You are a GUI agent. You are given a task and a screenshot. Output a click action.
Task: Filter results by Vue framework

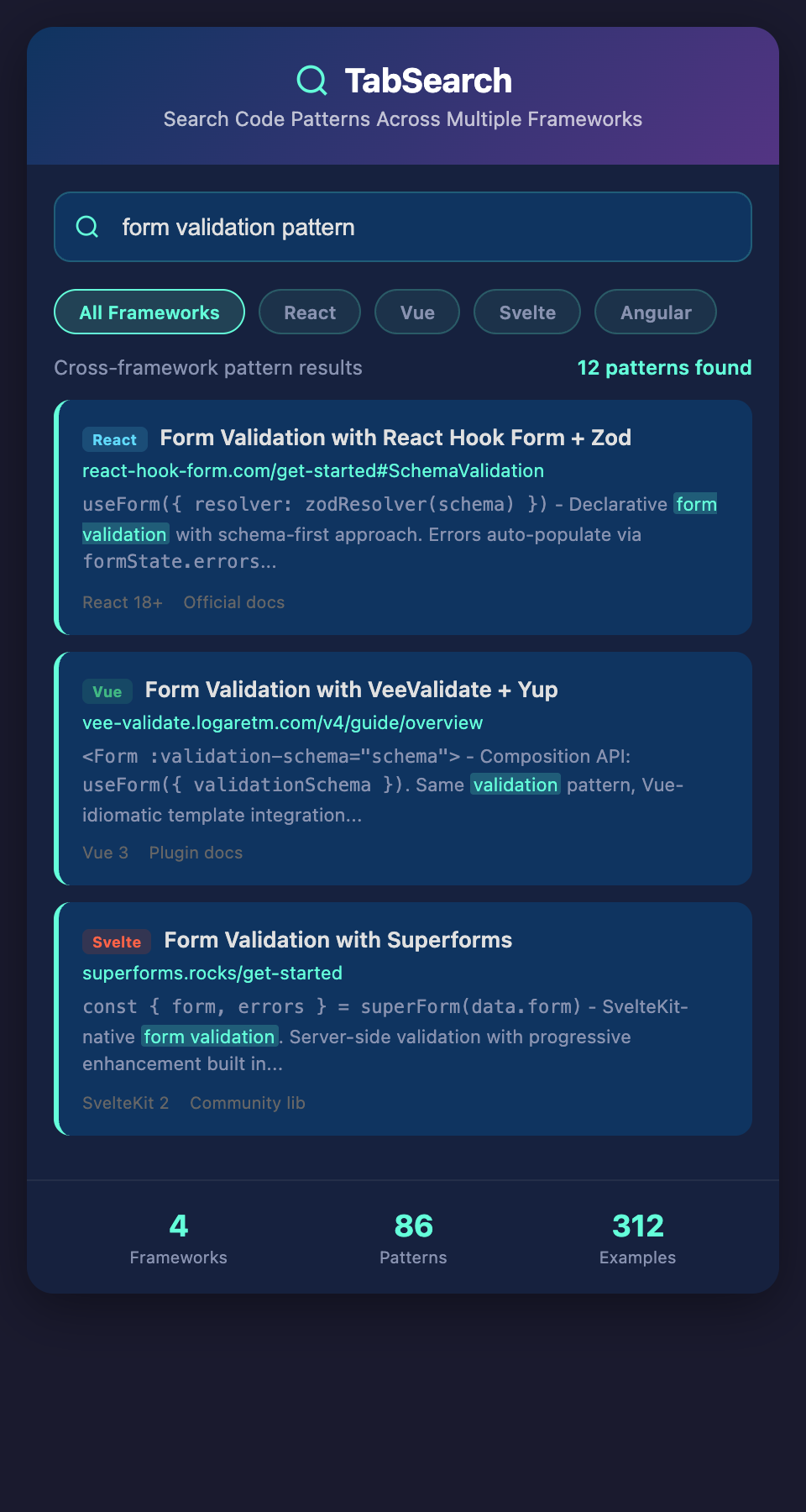416,312
